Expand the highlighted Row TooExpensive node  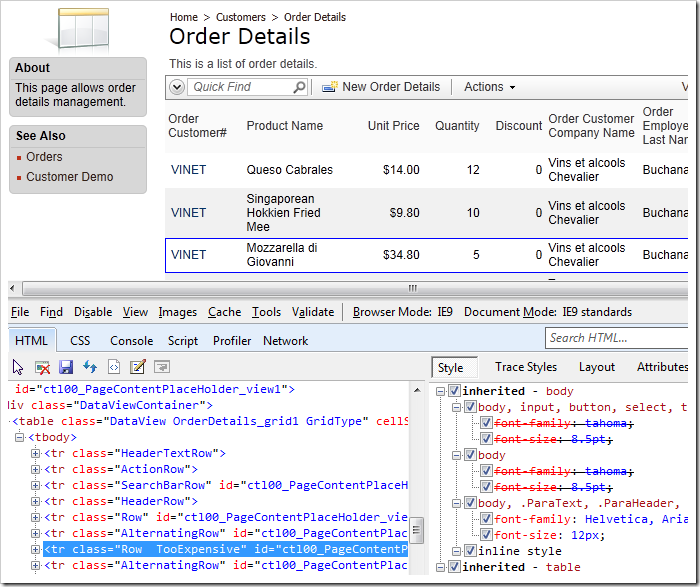[x=35, y=550]
